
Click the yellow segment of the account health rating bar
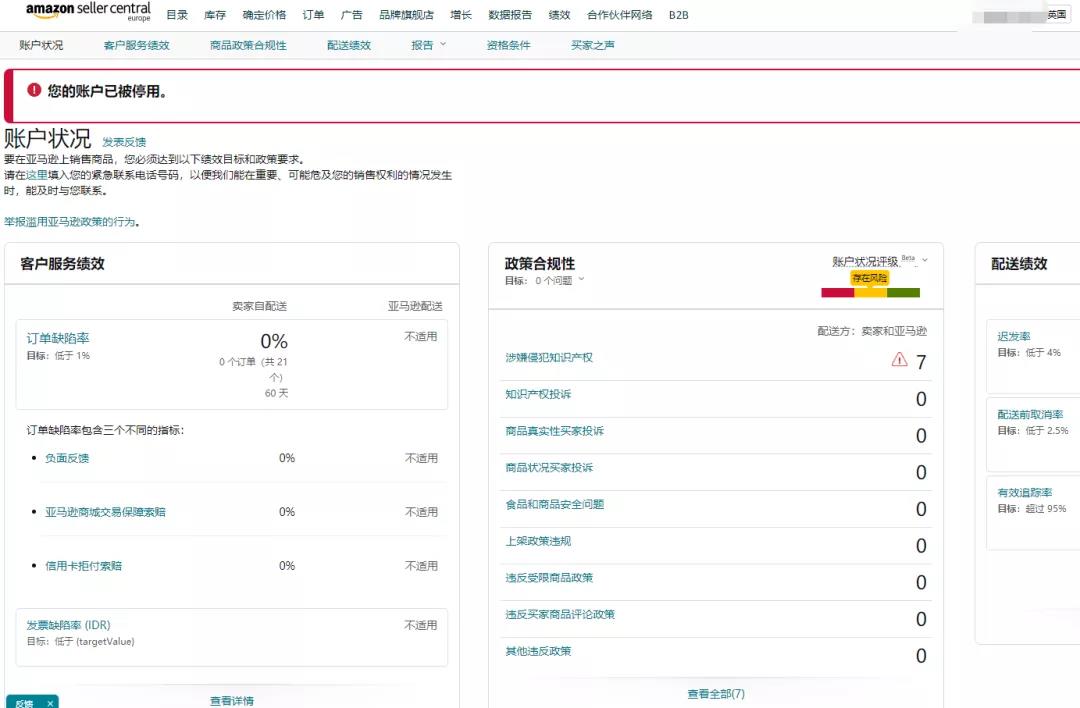868,292
